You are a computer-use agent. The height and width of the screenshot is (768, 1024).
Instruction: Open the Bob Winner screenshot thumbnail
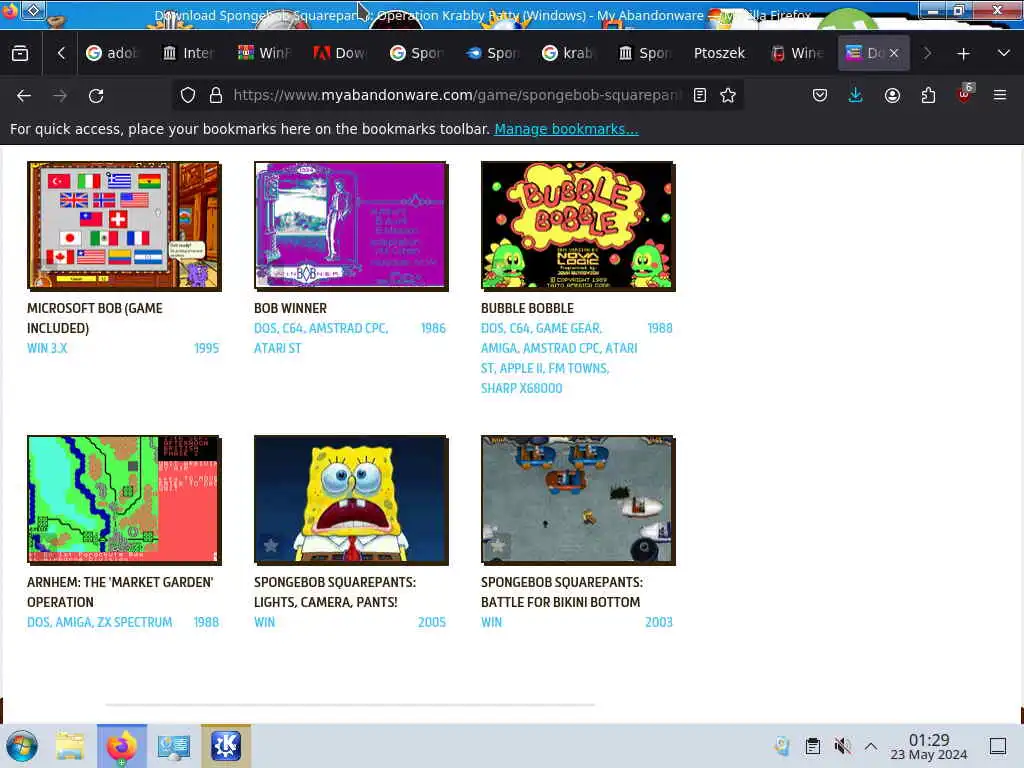coord(351,225)
